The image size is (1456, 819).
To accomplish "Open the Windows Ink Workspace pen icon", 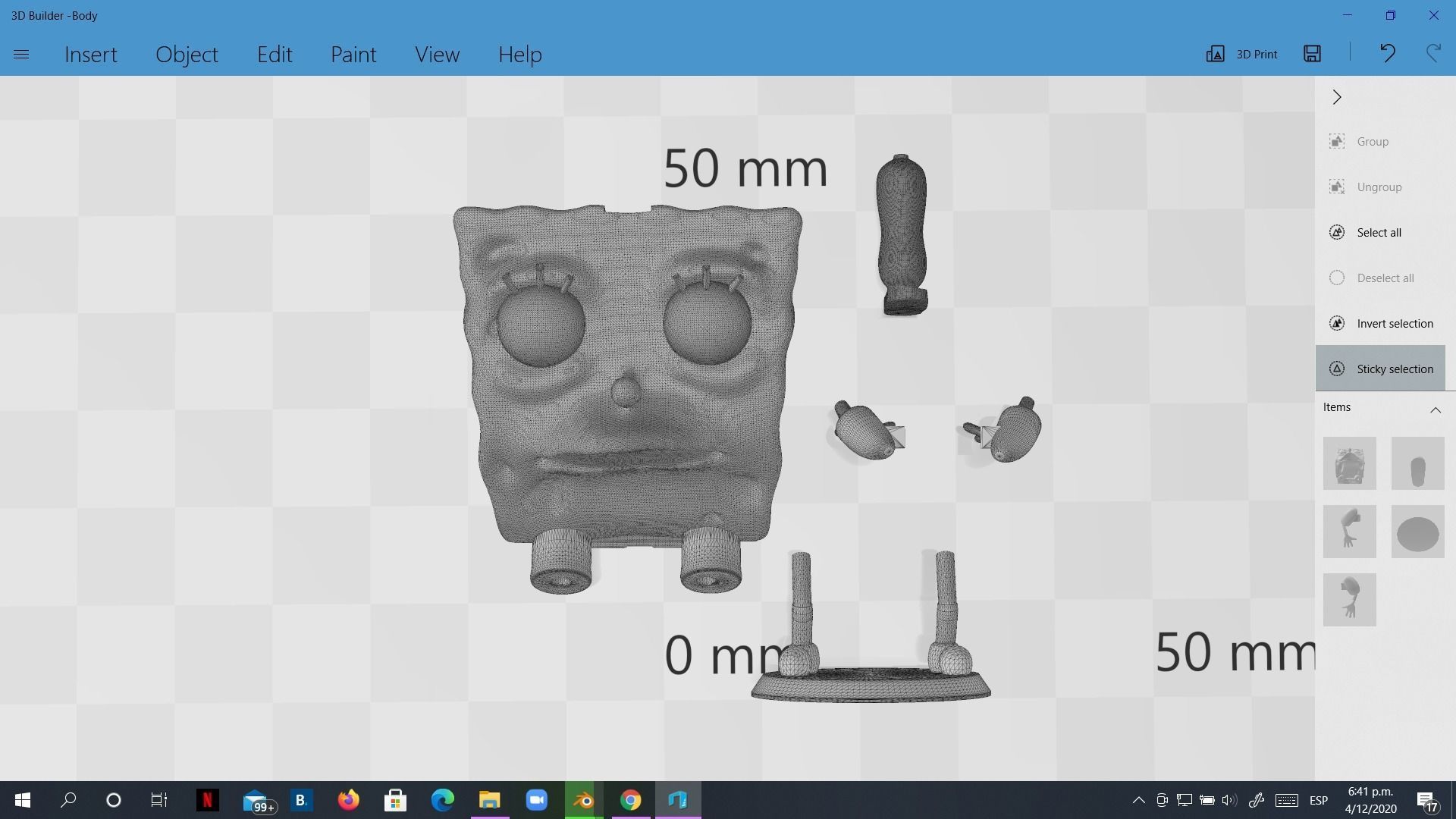I will point(1257,800).
